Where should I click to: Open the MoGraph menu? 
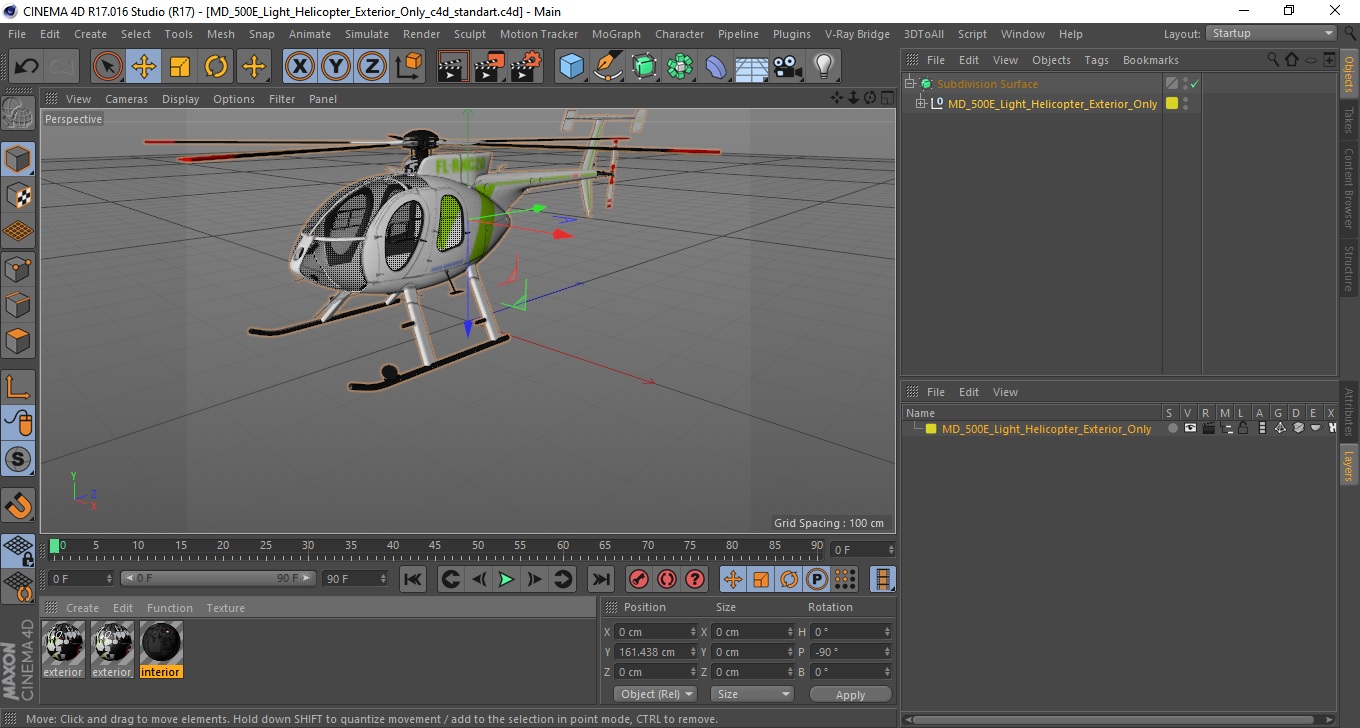point(616,34)
